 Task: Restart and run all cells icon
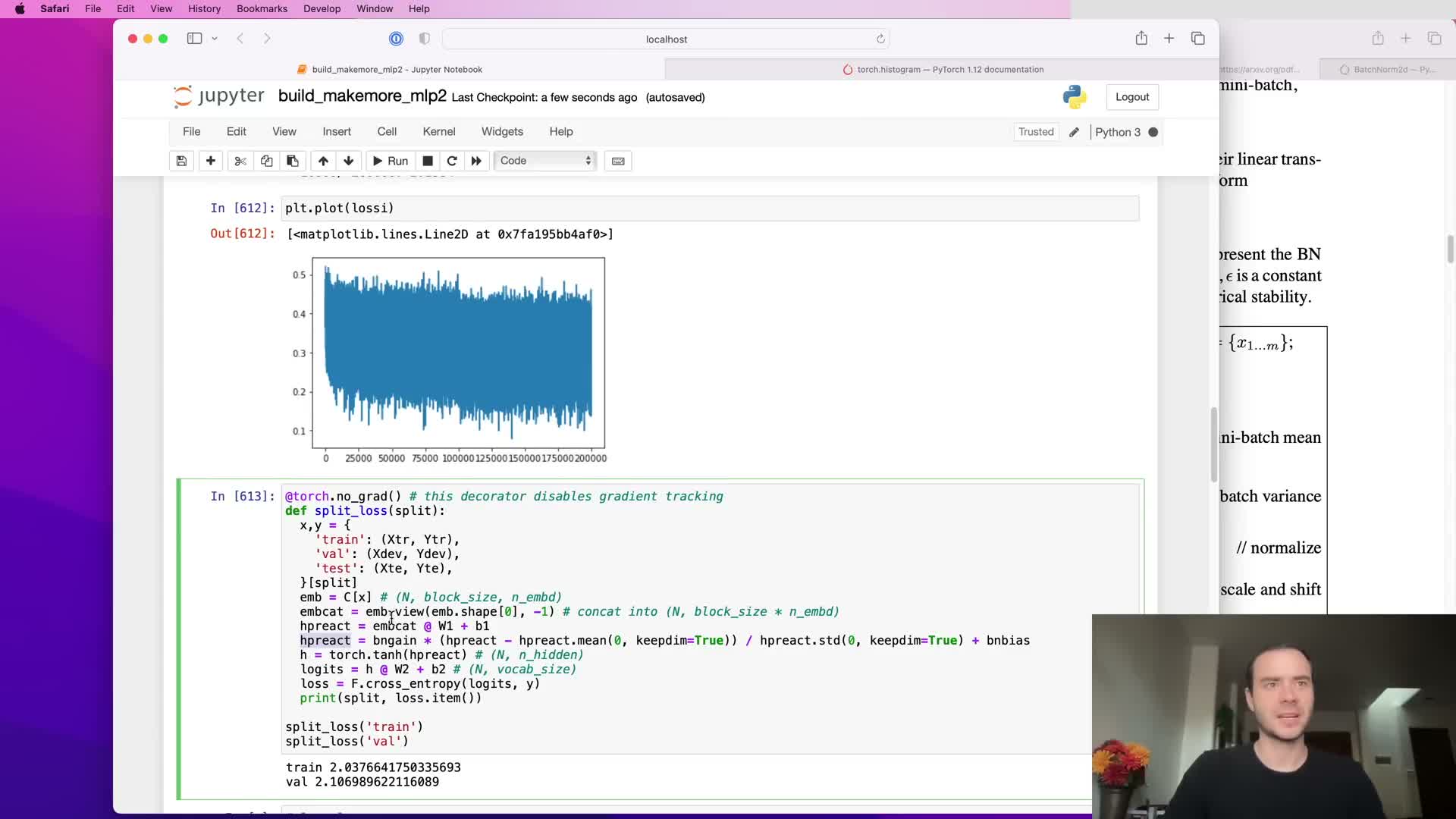click(x=476, y=161)
